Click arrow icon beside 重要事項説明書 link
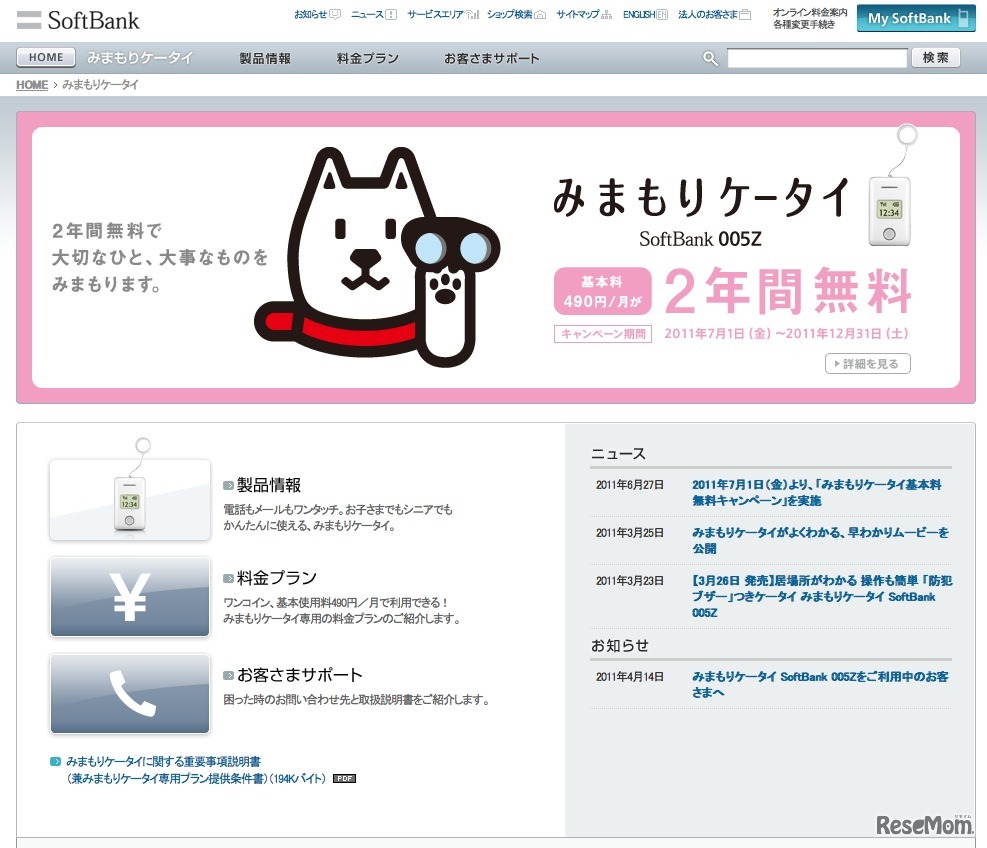987x848 pixels. pyautogui.click(x=55, y=762)
